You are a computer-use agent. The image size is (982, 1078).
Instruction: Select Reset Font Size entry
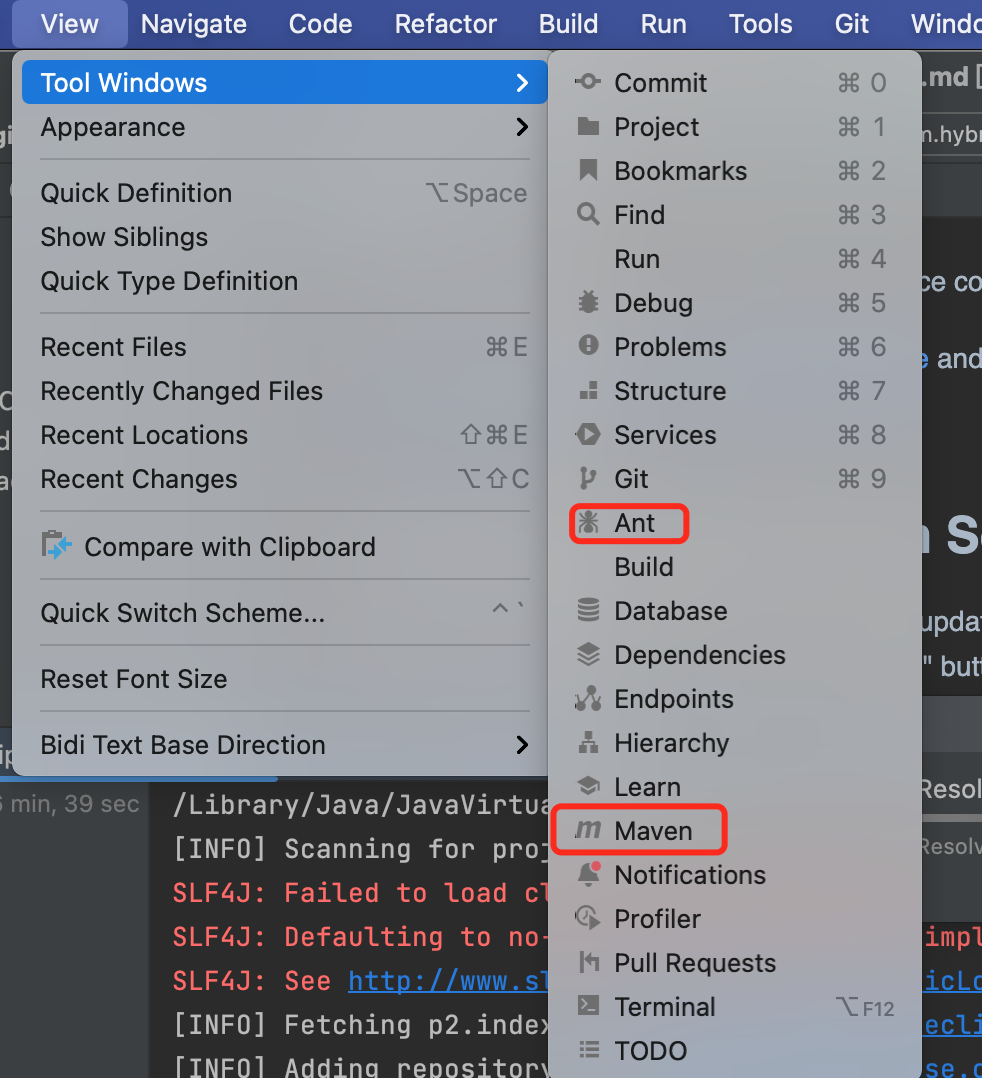click(x=134, y=679)
